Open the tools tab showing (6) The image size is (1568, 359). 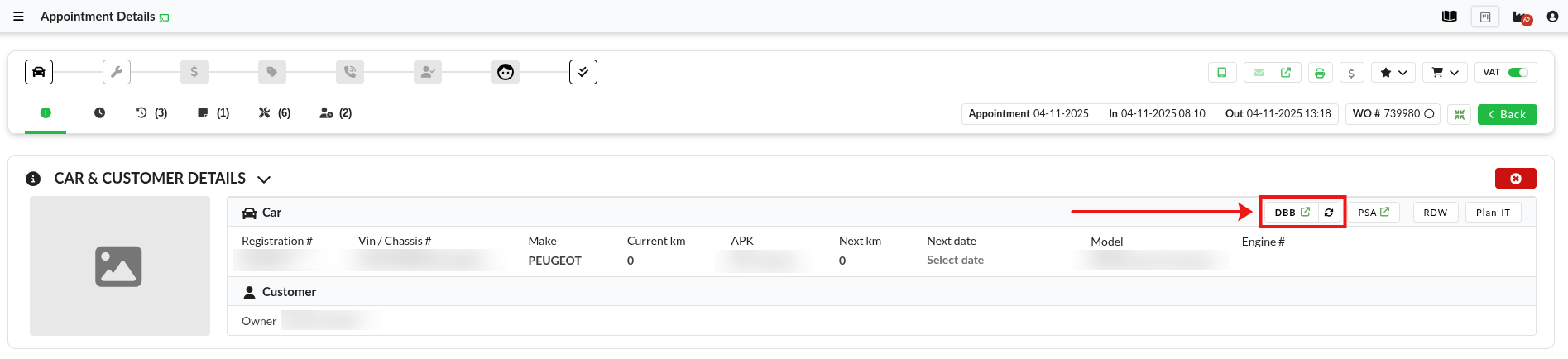tap(274, 113)
